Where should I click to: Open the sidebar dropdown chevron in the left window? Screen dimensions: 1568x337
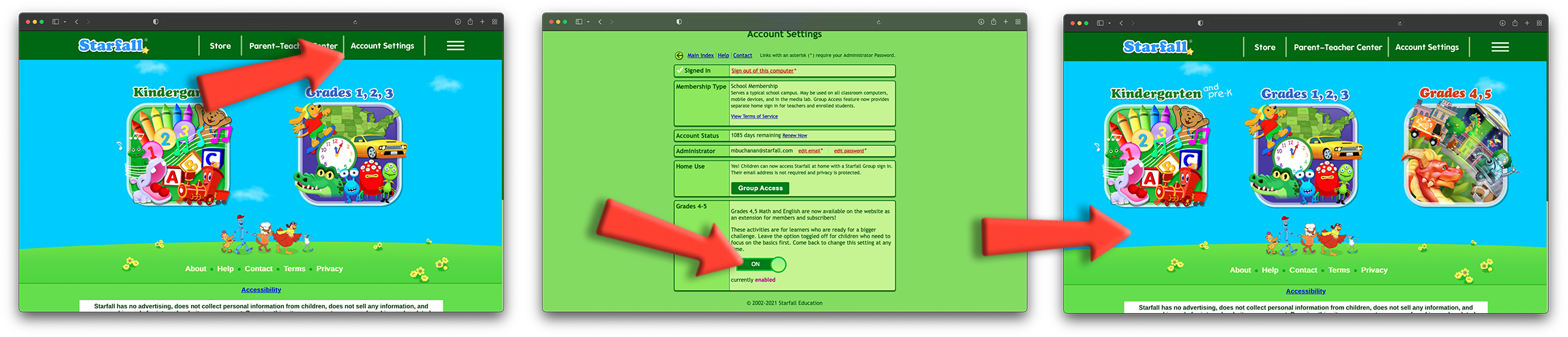point(65,22)
